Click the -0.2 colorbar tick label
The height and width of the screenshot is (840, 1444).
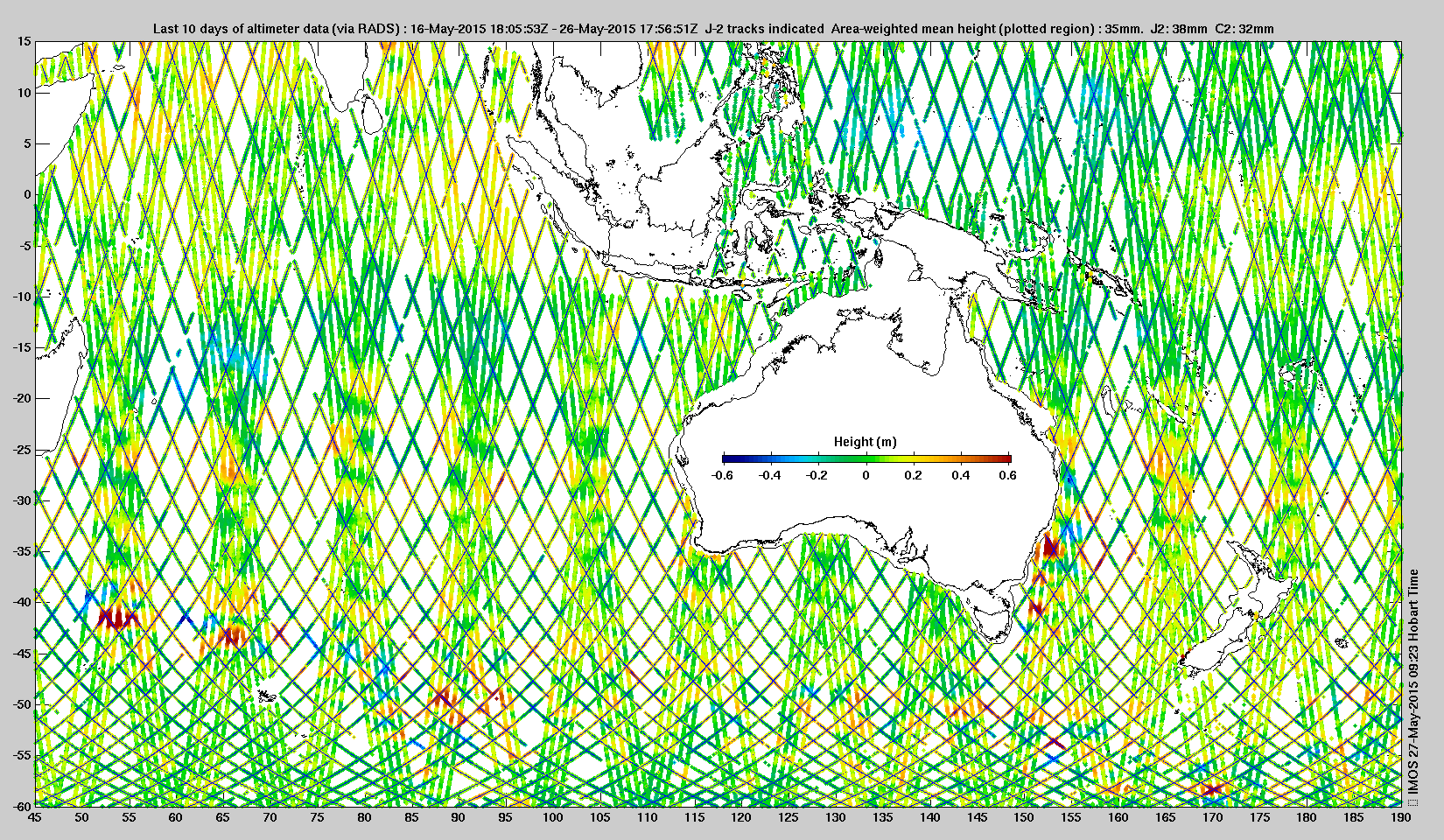816,475
